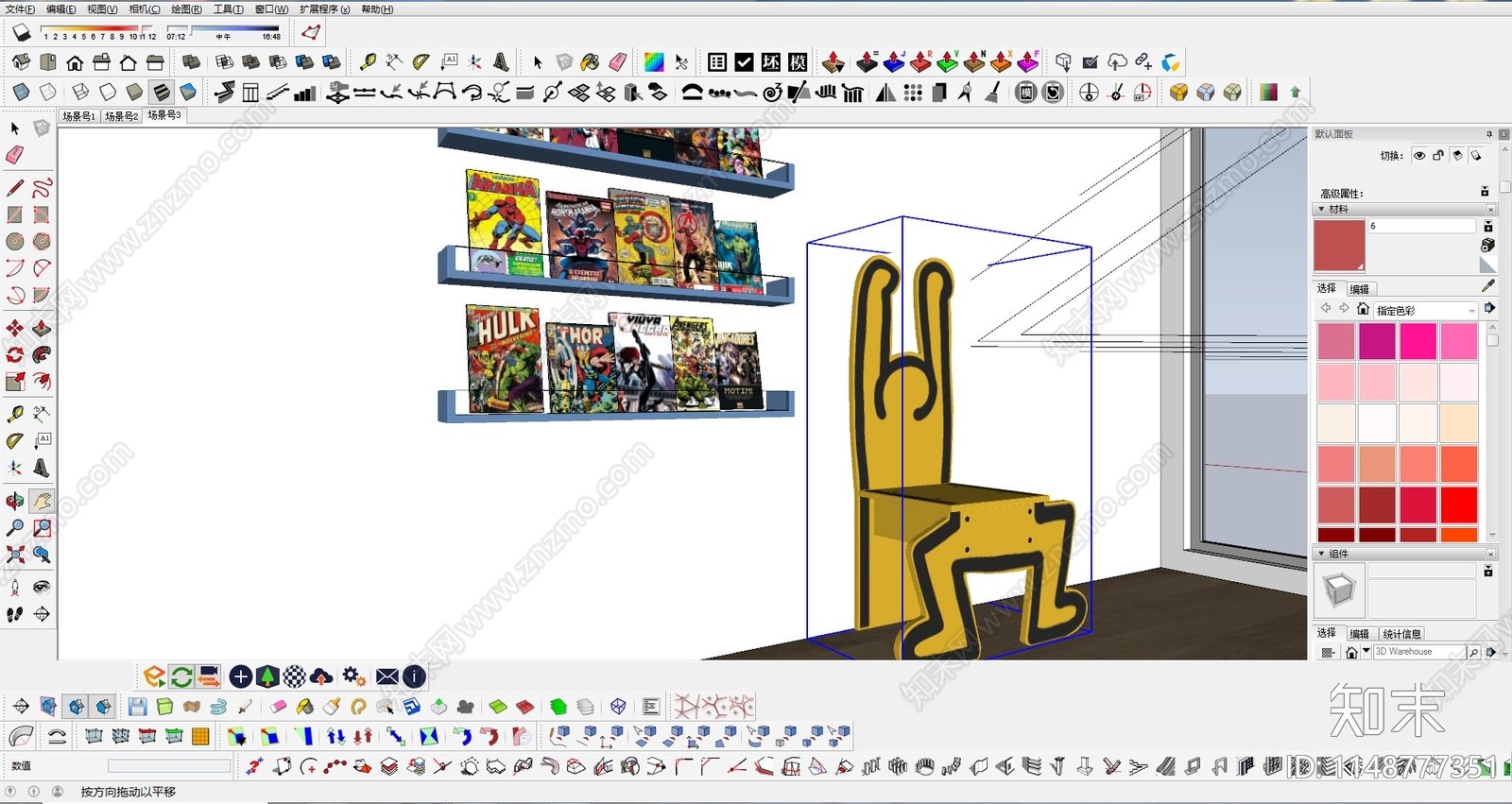Click the gear settings icon in bottom toolbar
1512x804 pixels.
click(353, 676)
